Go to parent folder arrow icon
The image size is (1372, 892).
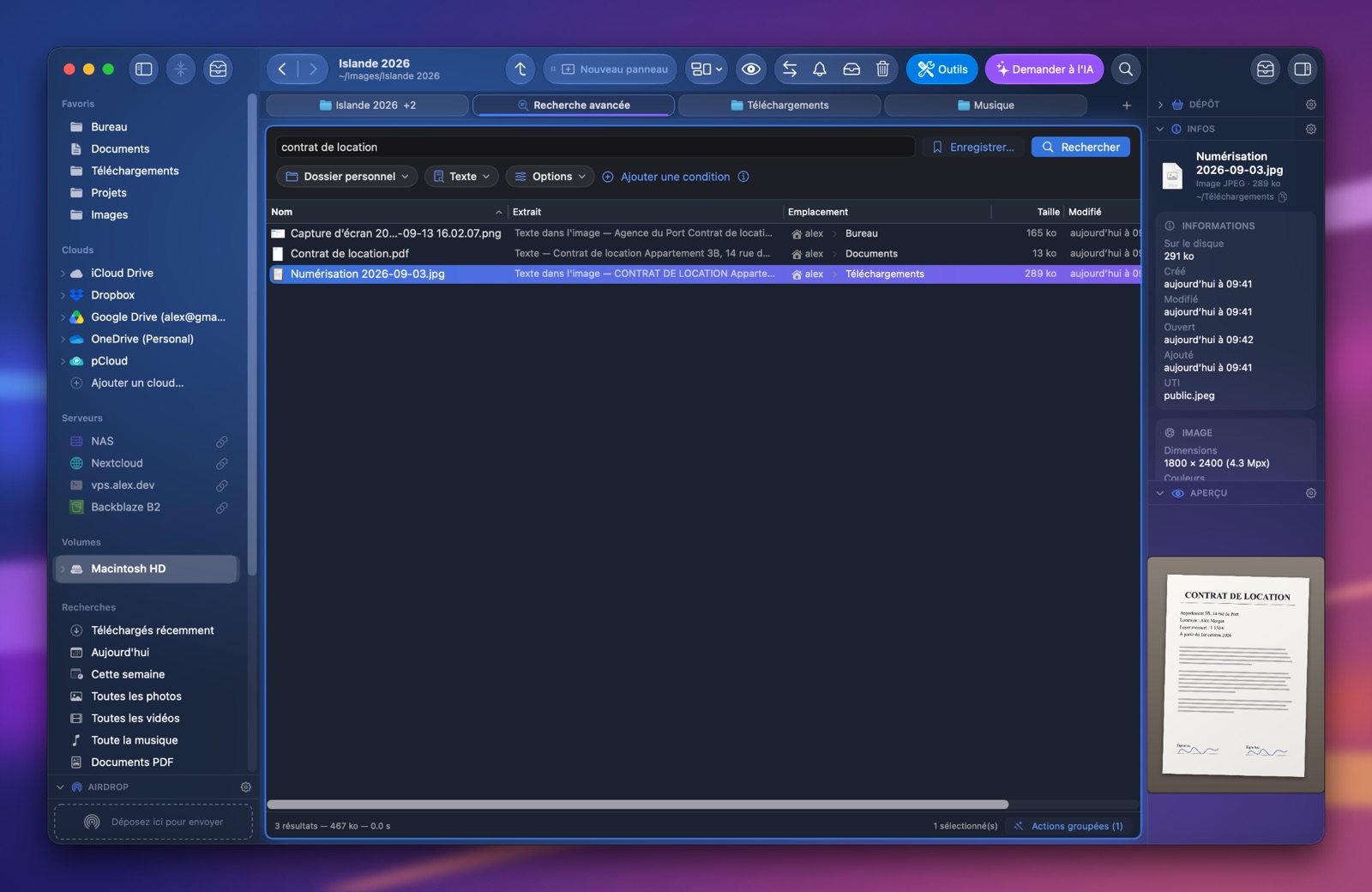pyautogui.click(x=521, y=69)
